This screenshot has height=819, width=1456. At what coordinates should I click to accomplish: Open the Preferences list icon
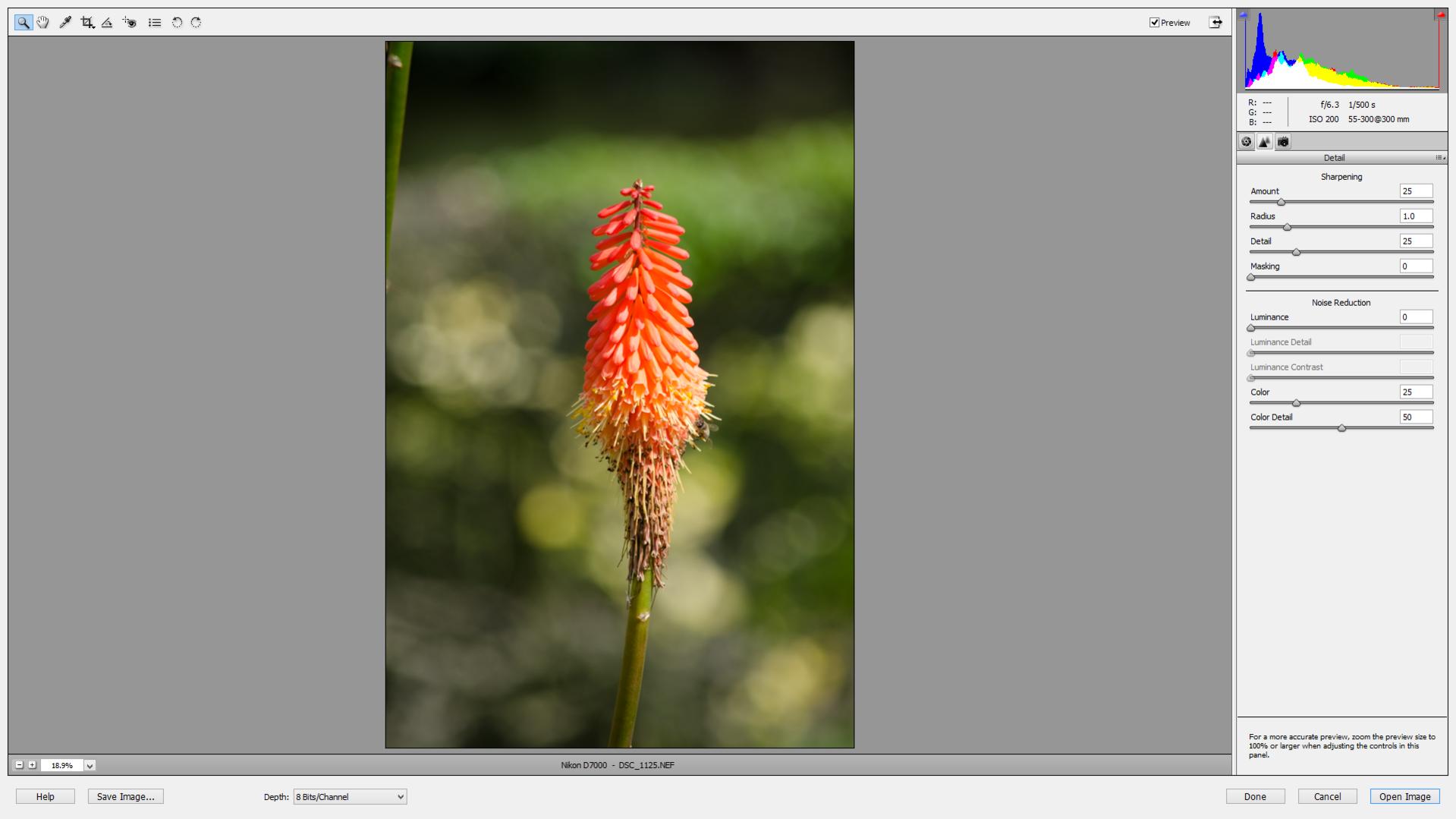click(155, 23)
